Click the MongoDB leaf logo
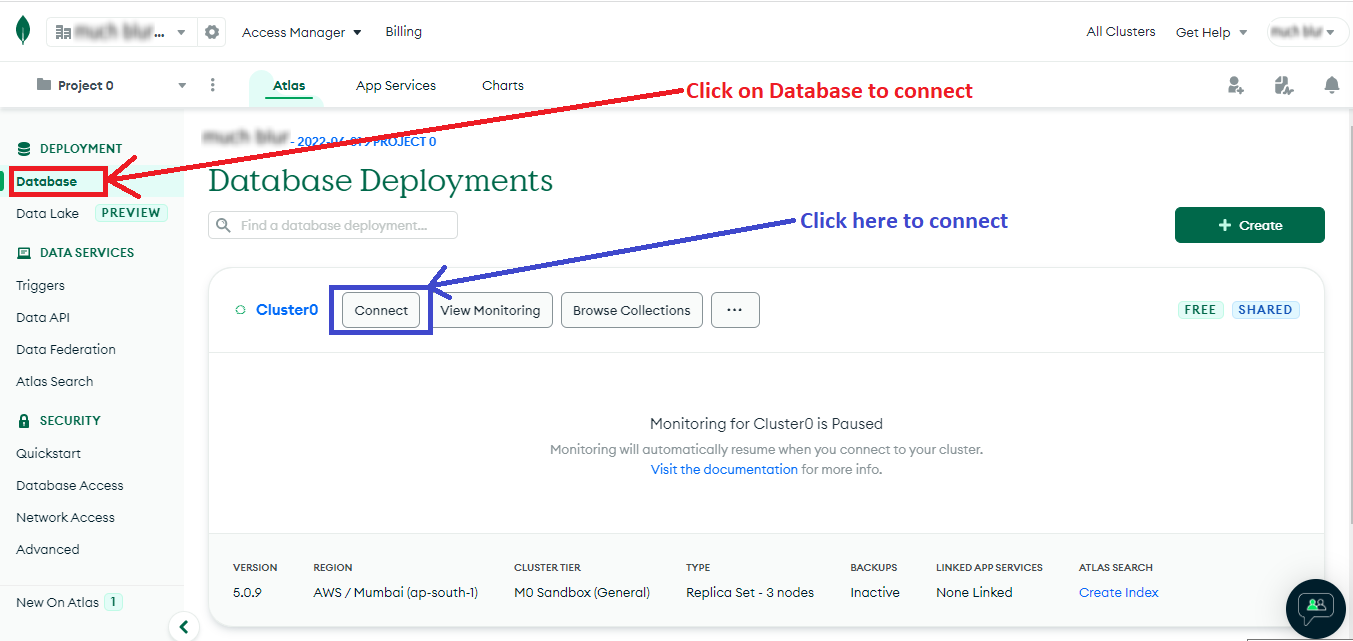 23,31
